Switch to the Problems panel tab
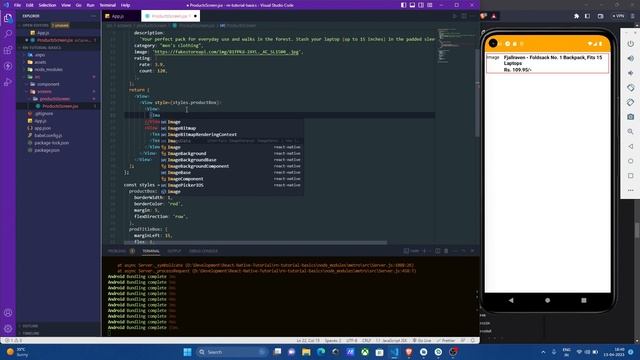The width and height of the screenshot is (640, 360). tap(117, 251)
